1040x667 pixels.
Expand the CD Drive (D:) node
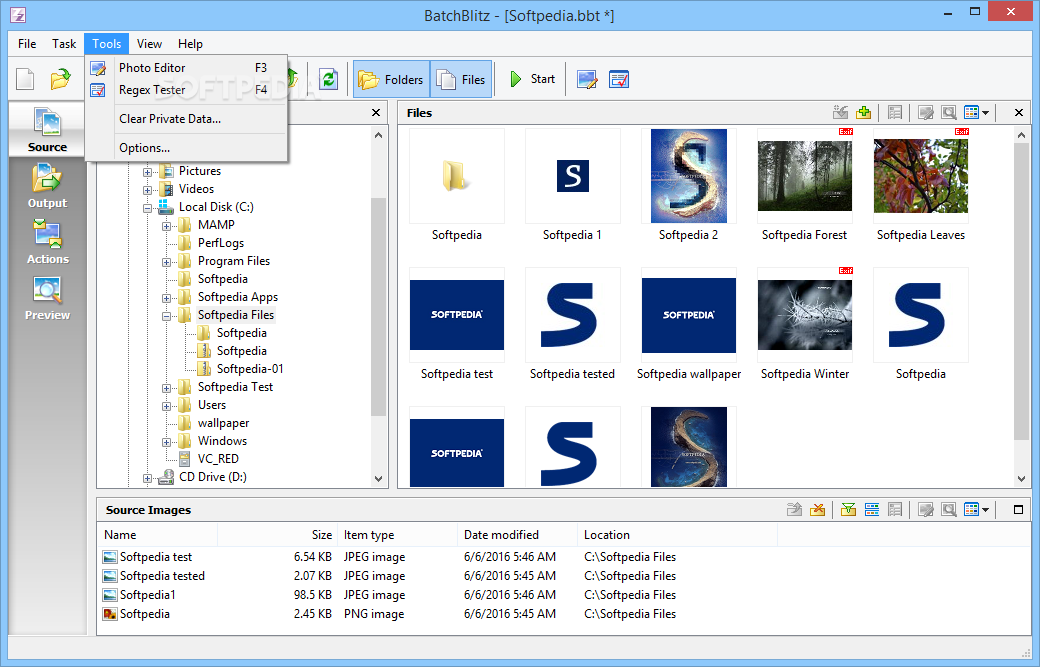click(147, 478)
